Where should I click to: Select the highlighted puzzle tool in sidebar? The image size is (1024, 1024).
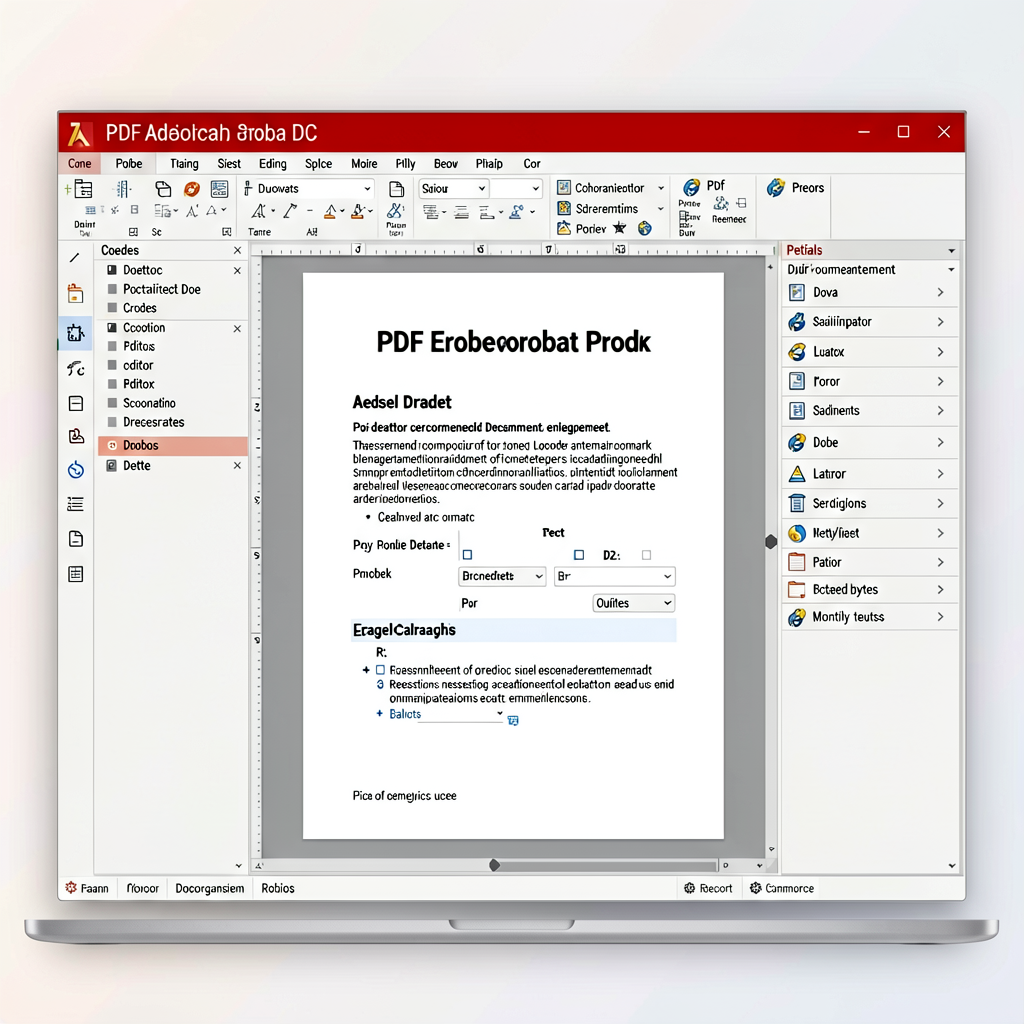click(76, 333)
